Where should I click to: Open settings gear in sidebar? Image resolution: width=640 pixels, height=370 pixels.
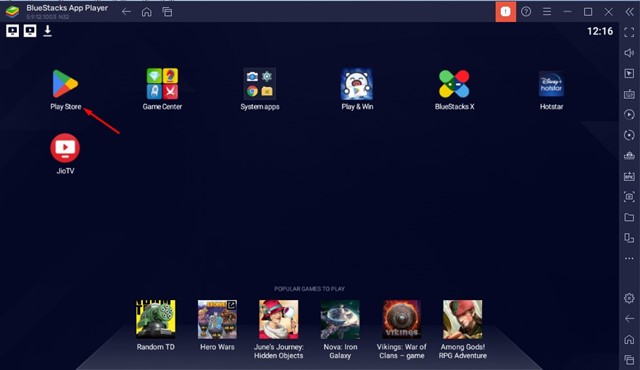point(629,298)
